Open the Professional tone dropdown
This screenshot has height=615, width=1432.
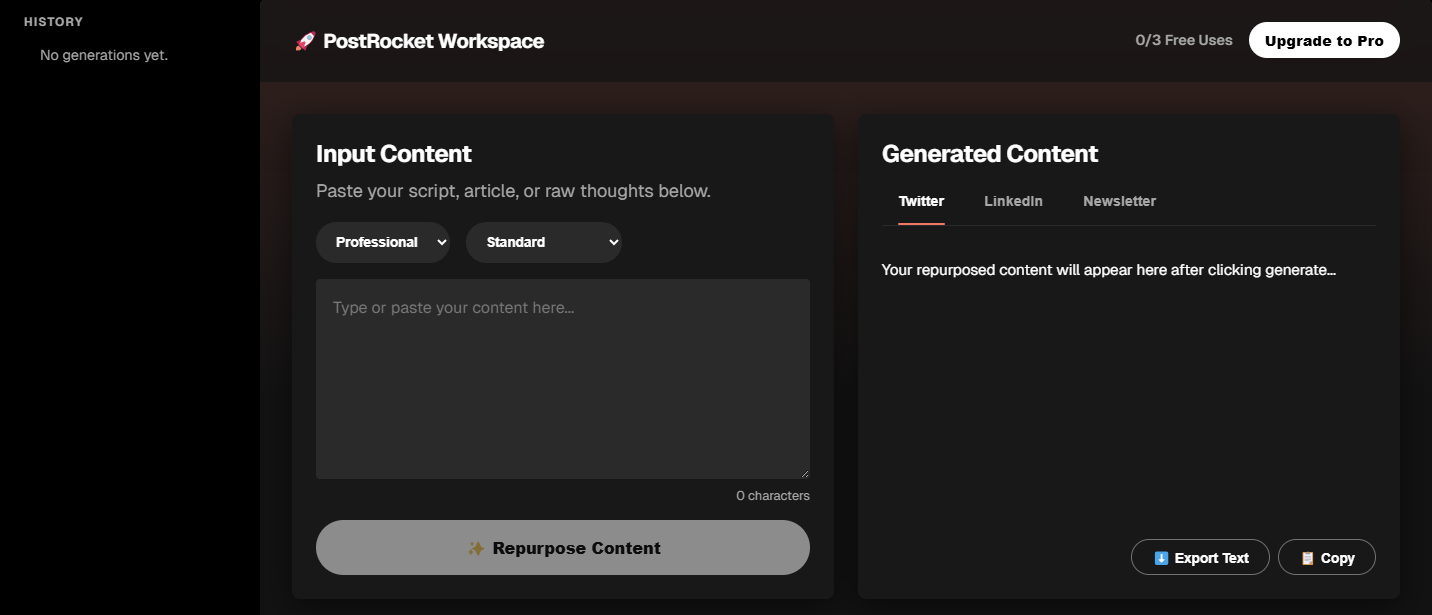383,242
